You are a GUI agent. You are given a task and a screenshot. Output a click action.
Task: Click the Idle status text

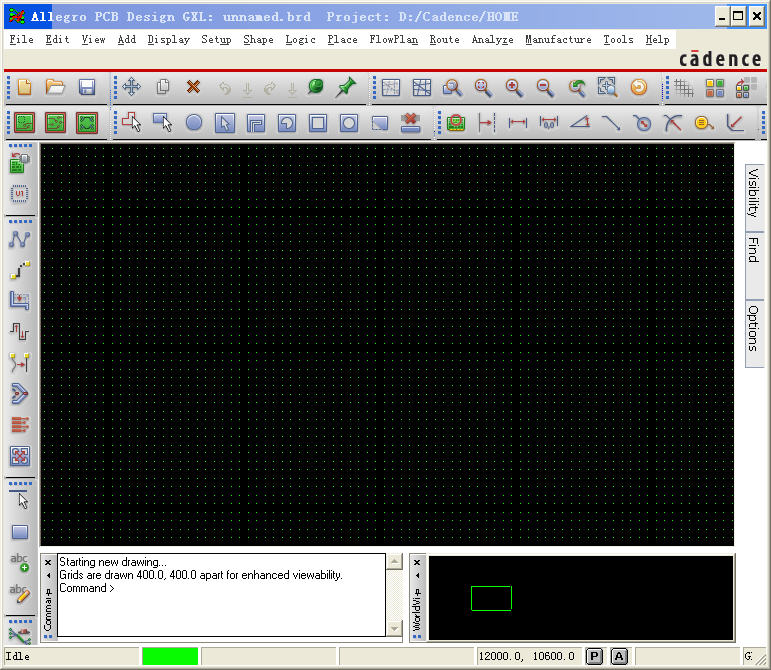tap(17, 656)
